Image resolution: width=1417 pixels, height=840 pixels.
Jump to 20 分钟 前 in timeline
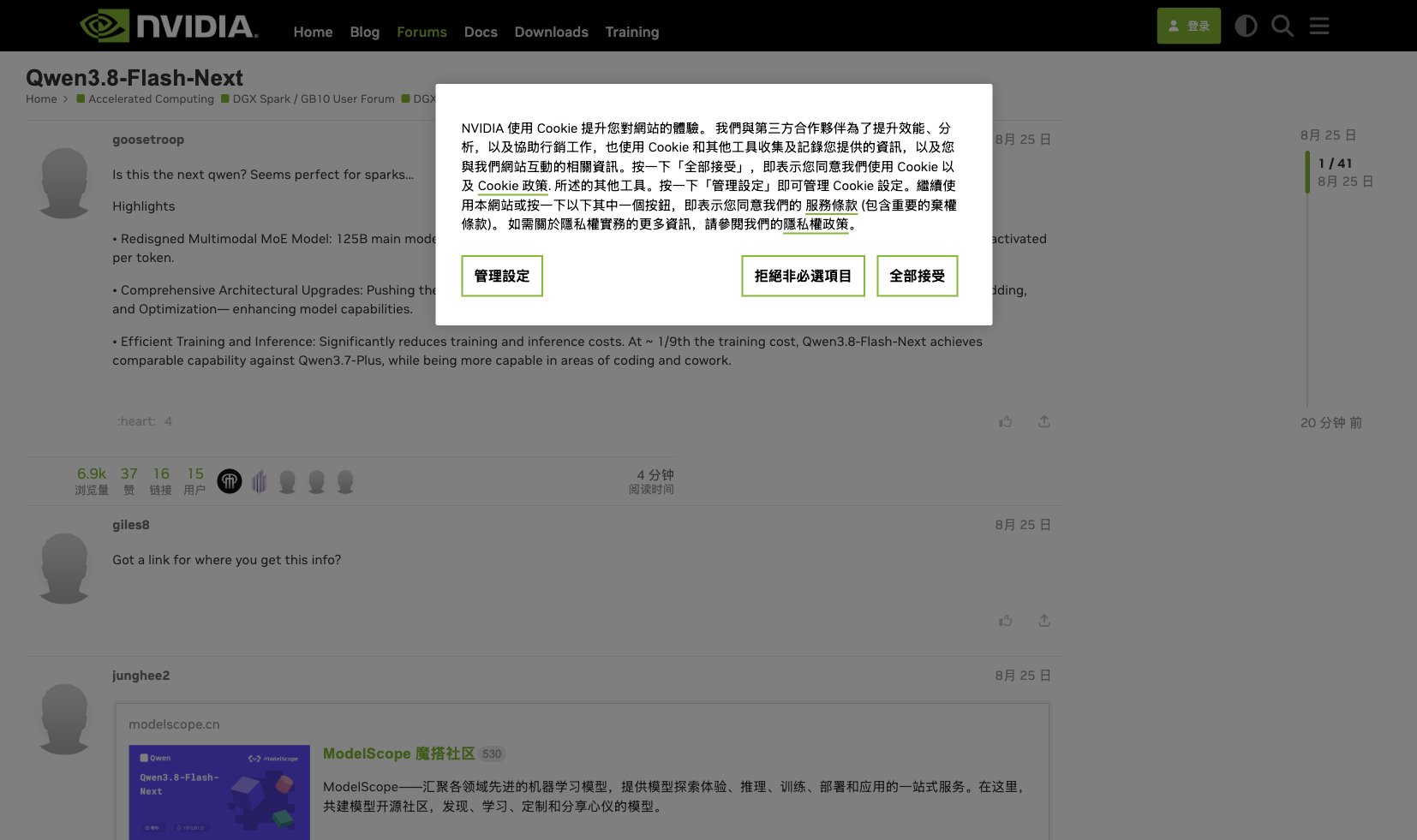(1331, 423)
